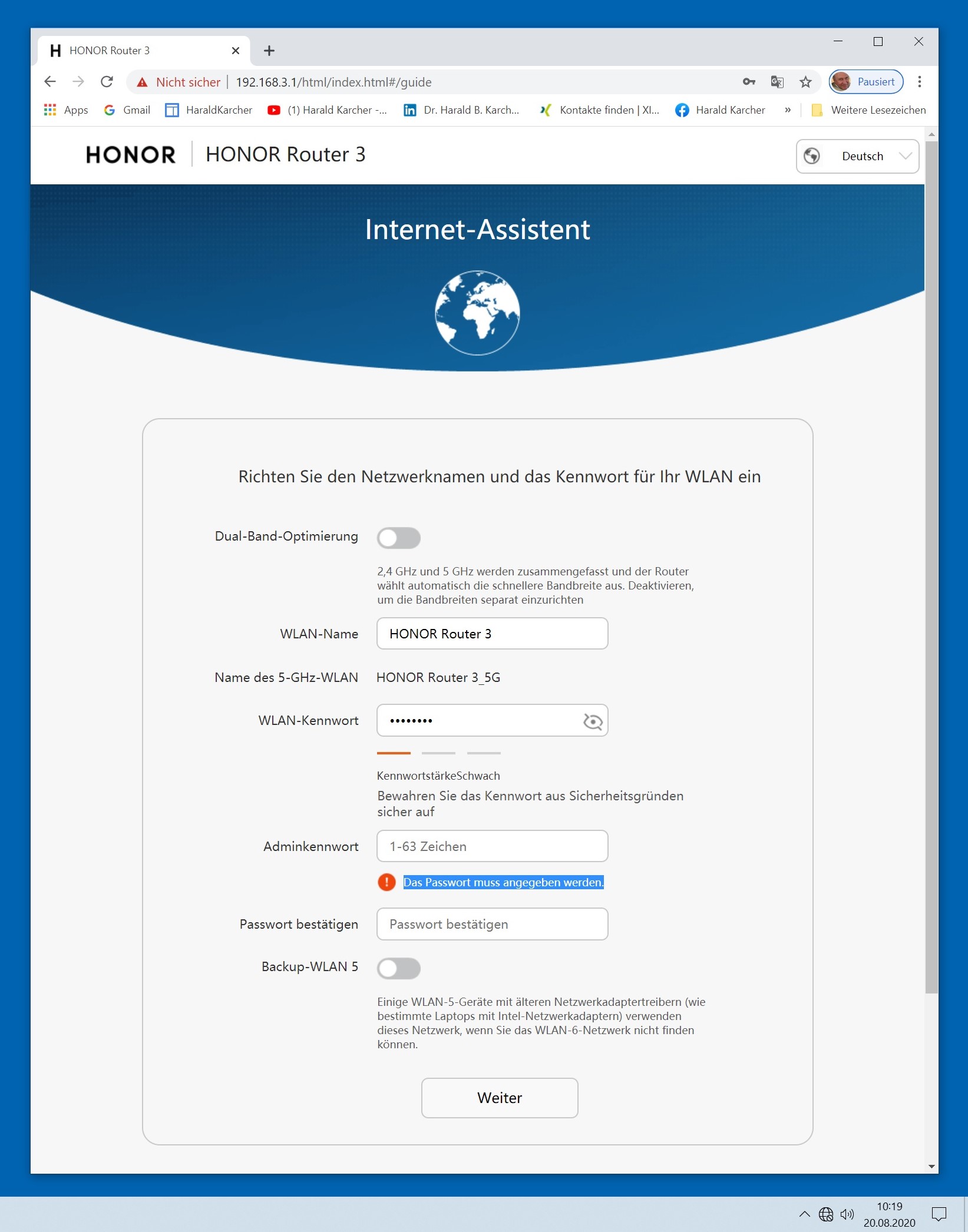The height and width of the screenshot is (1232, 968).
Task: Reload the router setup page
Action: pyautogui.click(x=107, y=81)
